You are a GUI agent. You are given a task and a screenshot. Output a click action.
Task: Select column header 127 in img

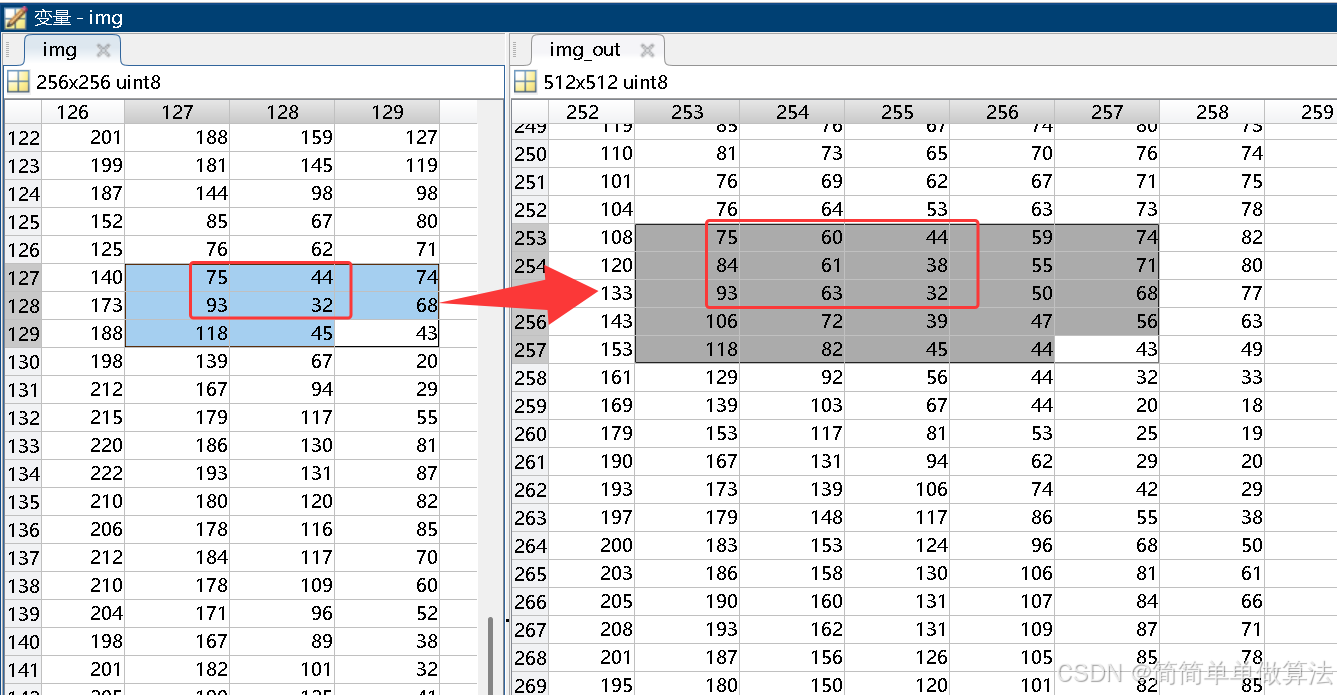177,112
